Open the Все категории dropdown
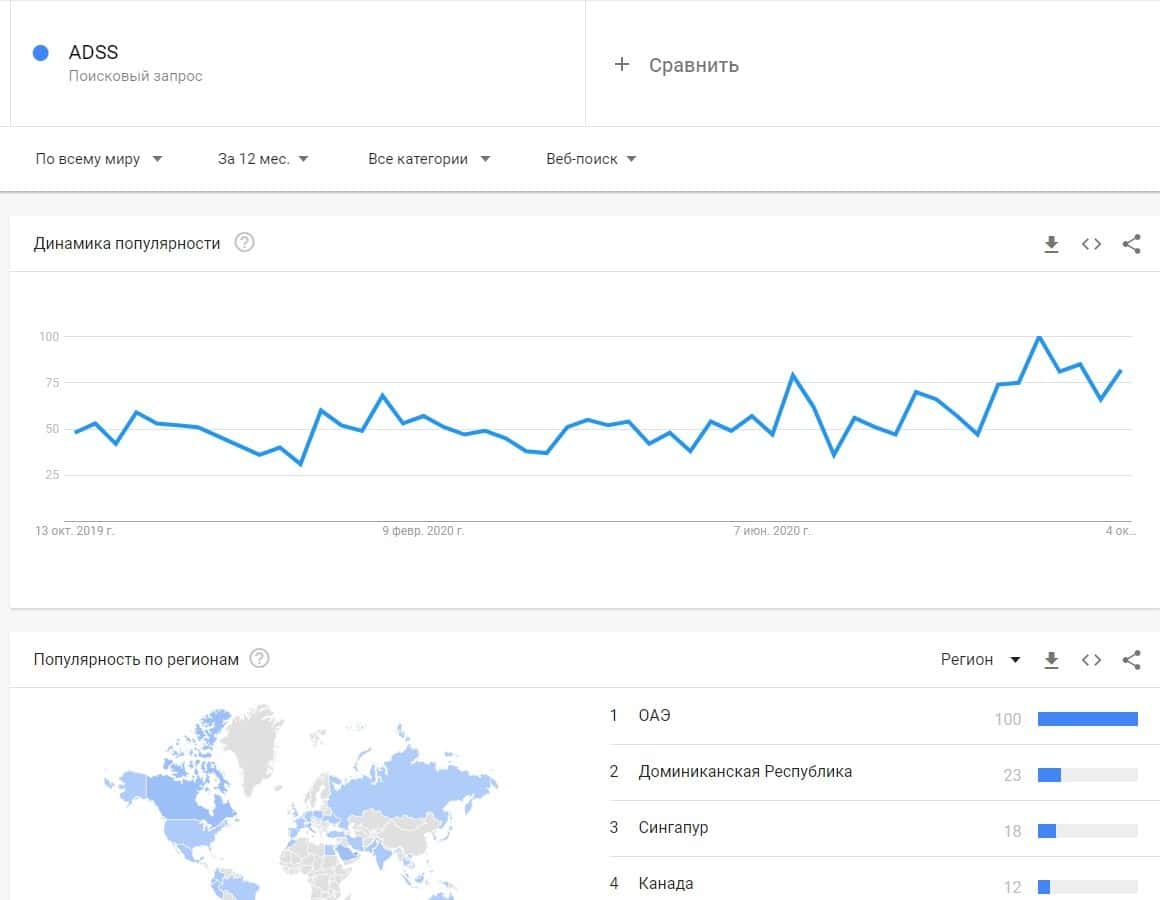 click(429, 159)
